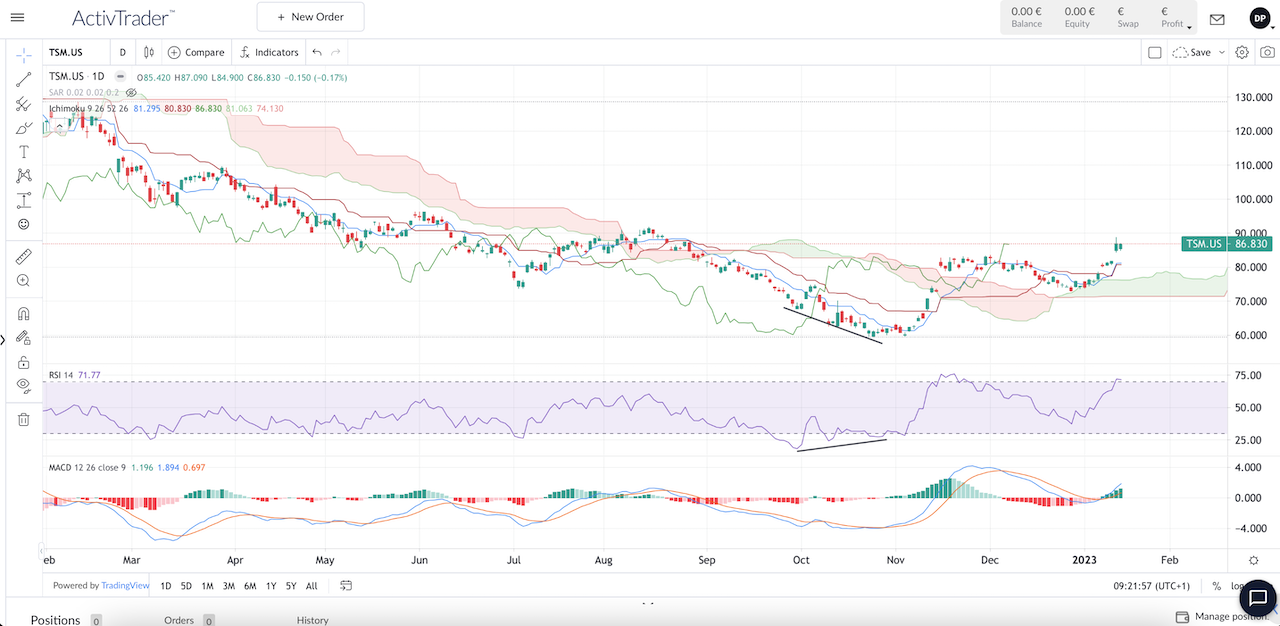Screen dimensions: 1280x626
Task: Expand the left side panel arrow
Action: pos(3,340)
